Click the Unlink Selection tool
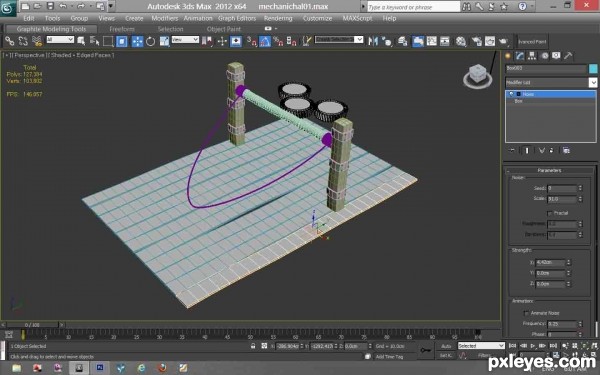Screen dimensions: 600x375 pyautogui.click(x=23, y=41)
